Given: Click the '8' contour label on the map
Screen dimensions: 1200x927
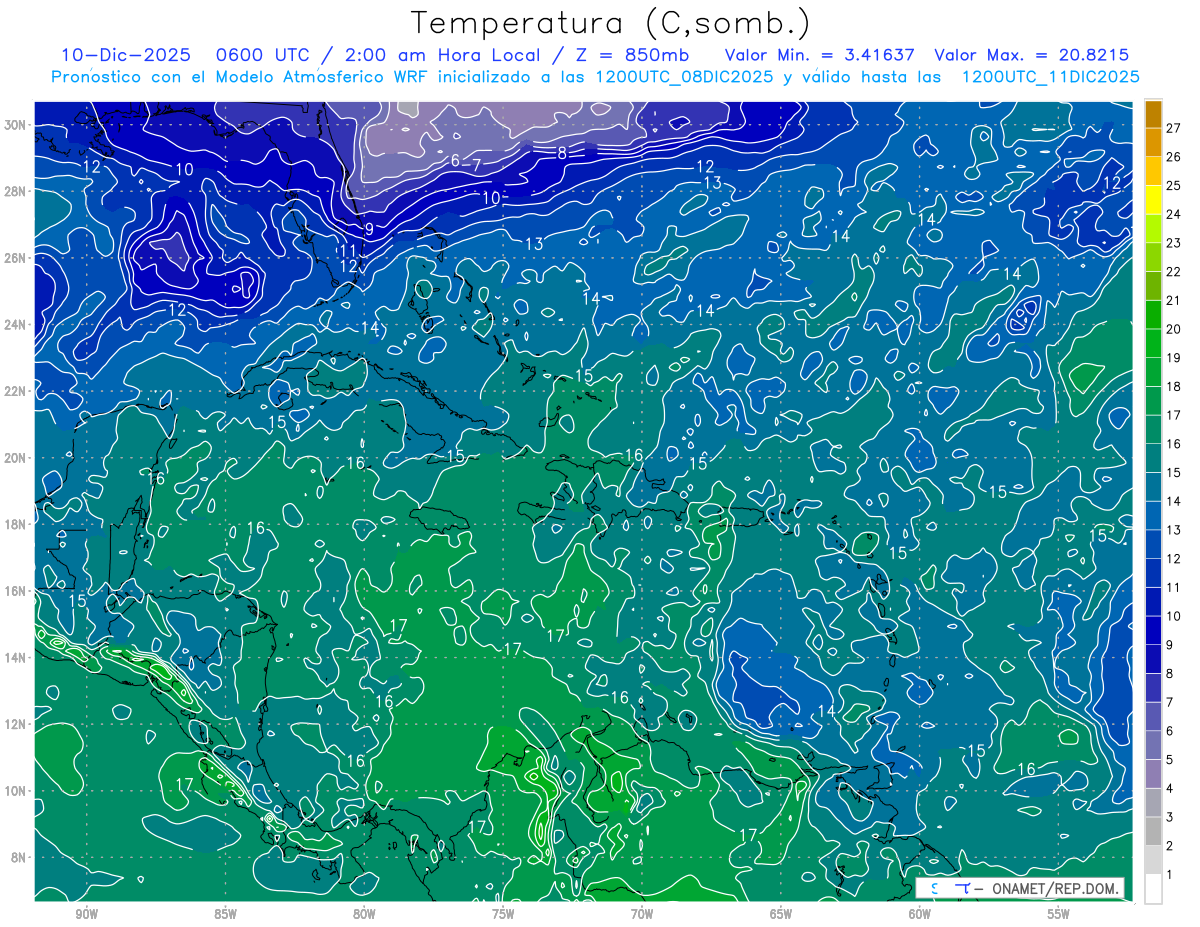Looking at the screenshot, I should 562,153.
